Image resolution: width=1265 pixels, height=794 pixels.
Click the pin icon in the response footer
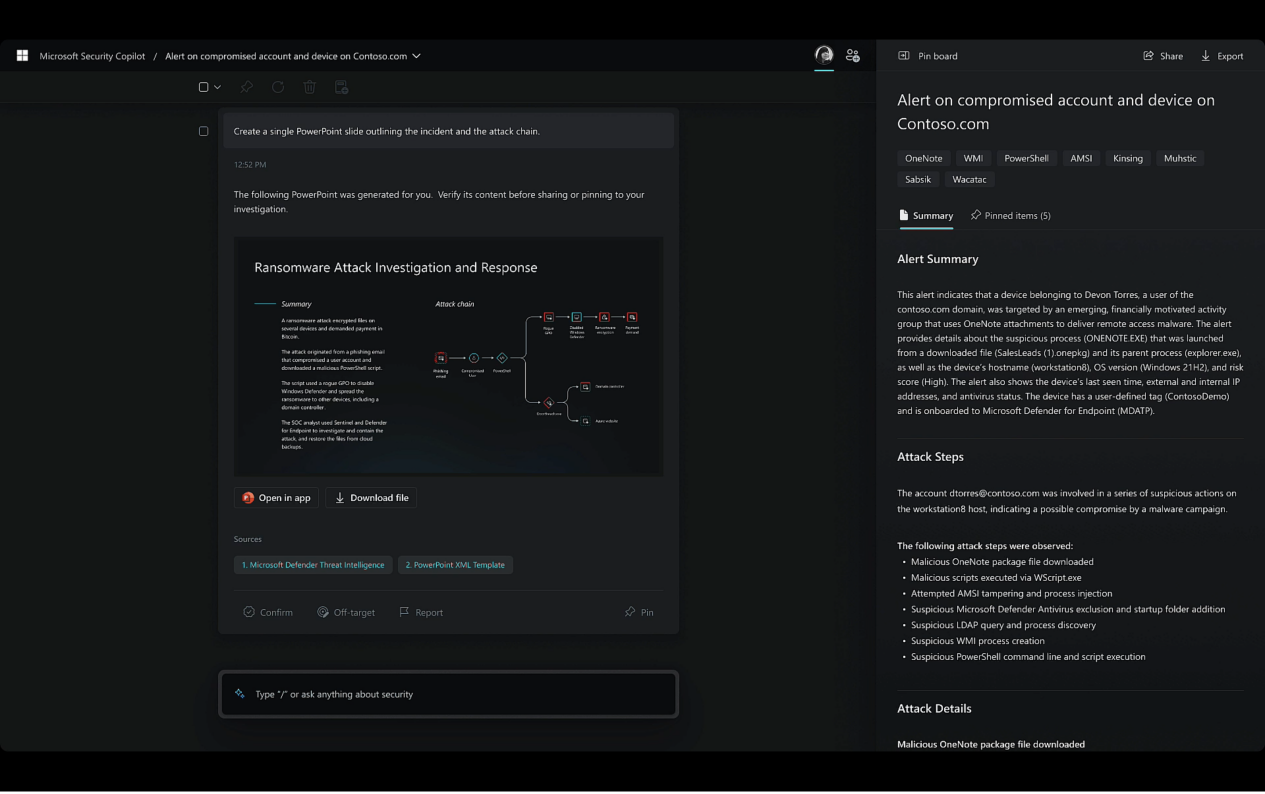(x=630, y=612)
